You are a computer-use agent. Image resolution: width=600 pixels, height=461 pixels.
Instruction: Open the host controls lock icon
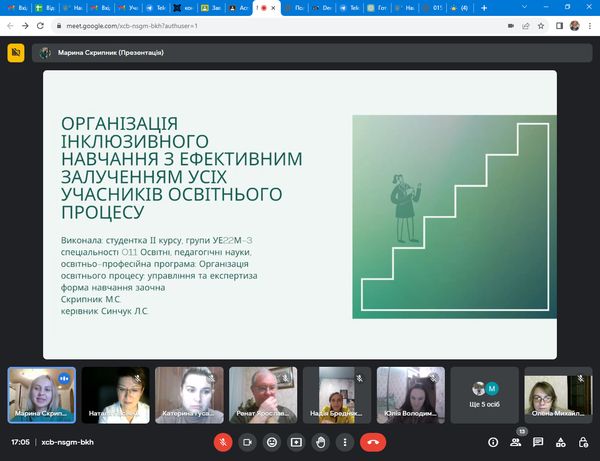point(583,441)
